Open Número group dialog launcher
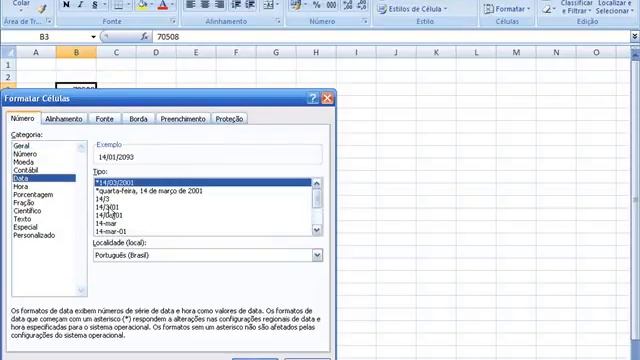 pyautogui.click(x=364, y=21)
